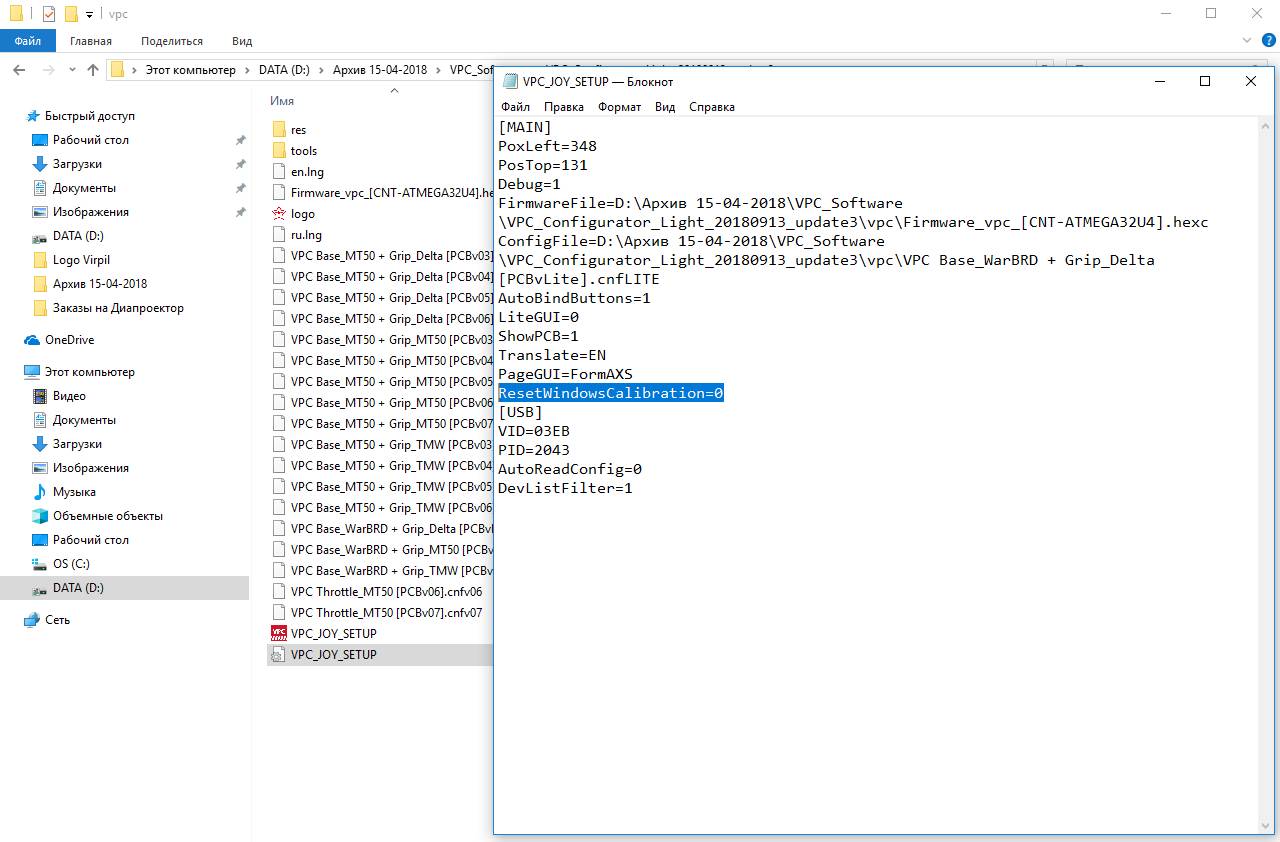Click the Этот компьютер breadcrumb in address bar
The image size is (1280, 842).
coord(191,70)
